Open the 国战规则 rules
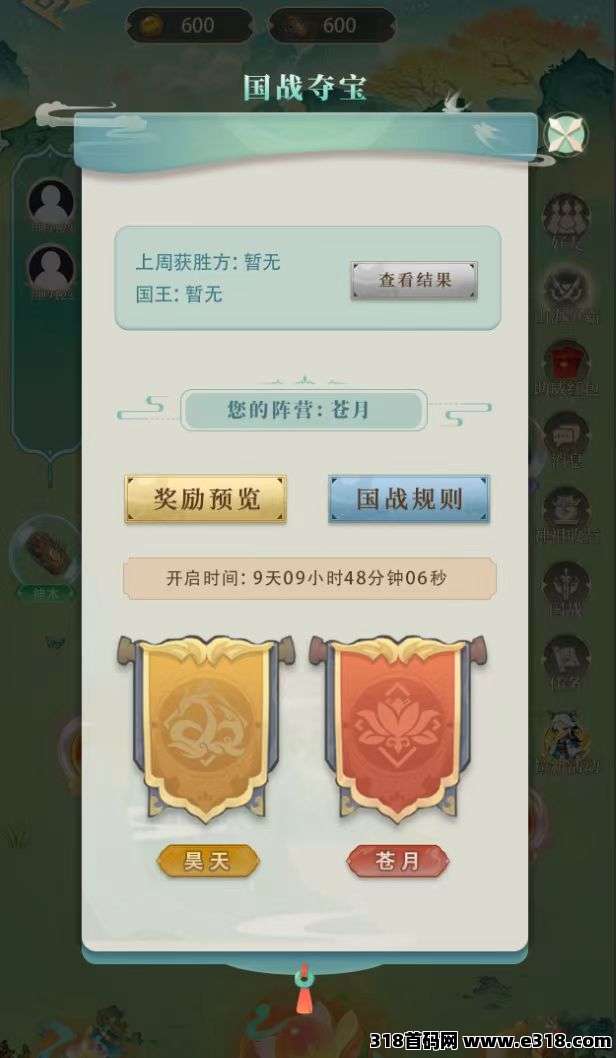This screenshot has height=1058, width=616. [409, 499]
